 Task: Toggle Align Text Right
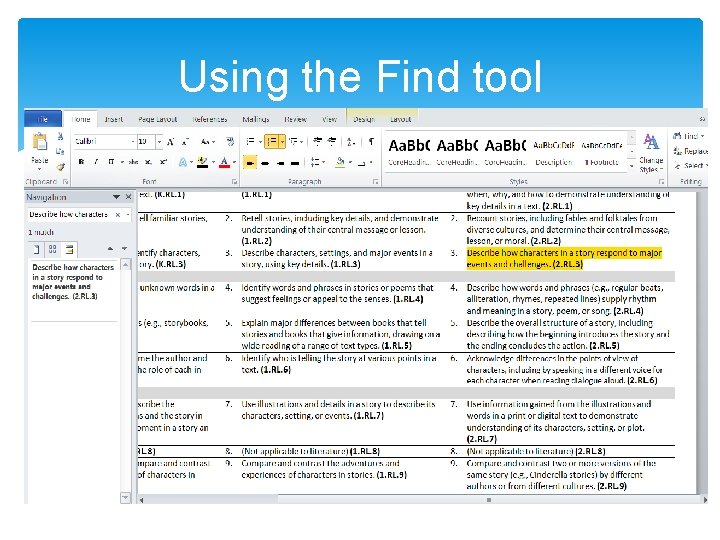coord(280,162)
